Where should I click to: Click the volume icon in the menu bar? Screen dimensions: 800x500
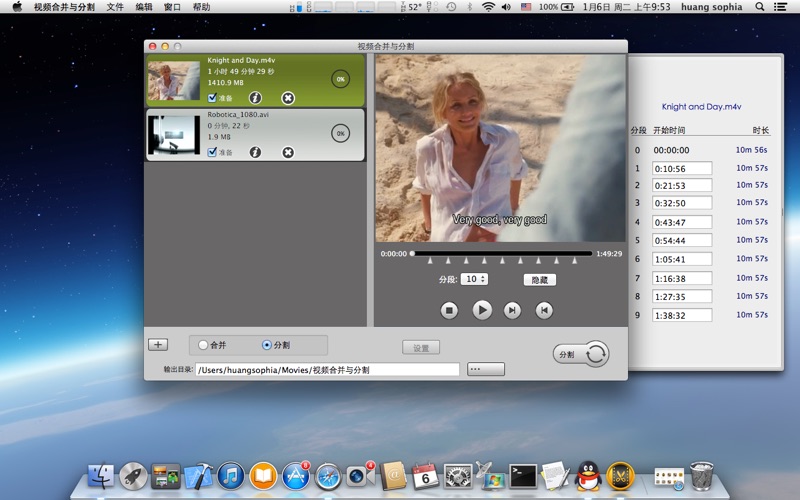506,7
